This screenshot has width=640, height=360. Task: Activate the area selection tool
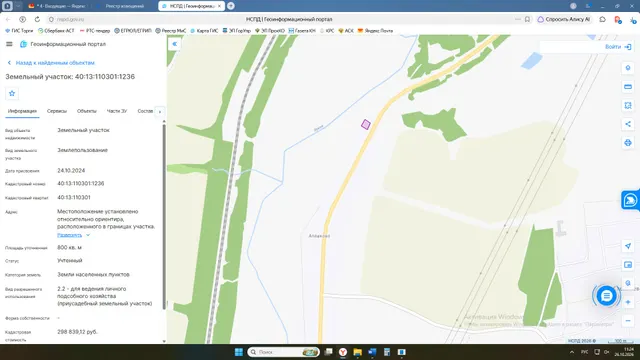tap(628, 105)
